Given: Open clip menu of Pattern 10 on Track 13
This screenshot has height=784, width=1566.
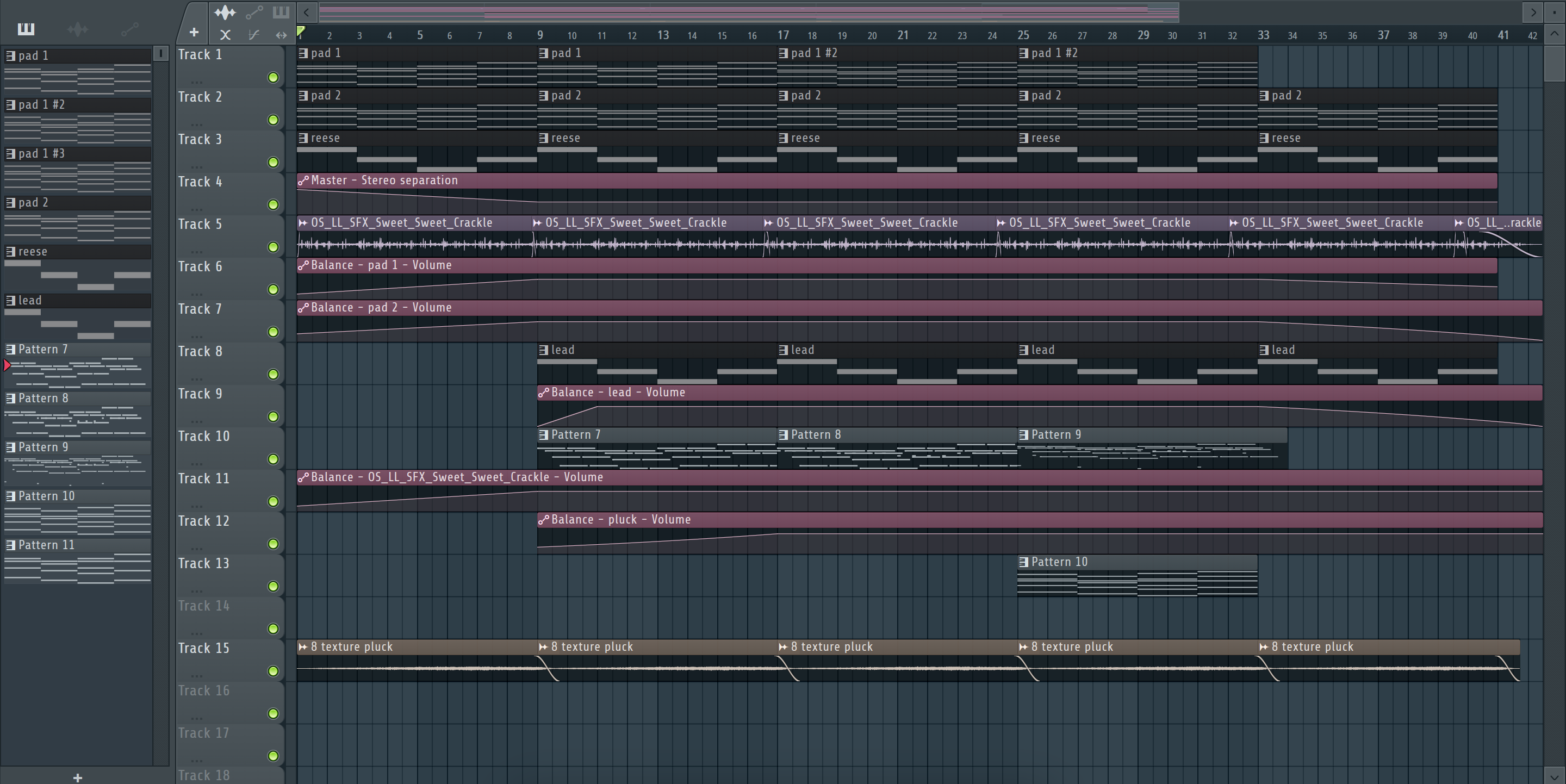Looking at the screenshot, I should 1024,562.
